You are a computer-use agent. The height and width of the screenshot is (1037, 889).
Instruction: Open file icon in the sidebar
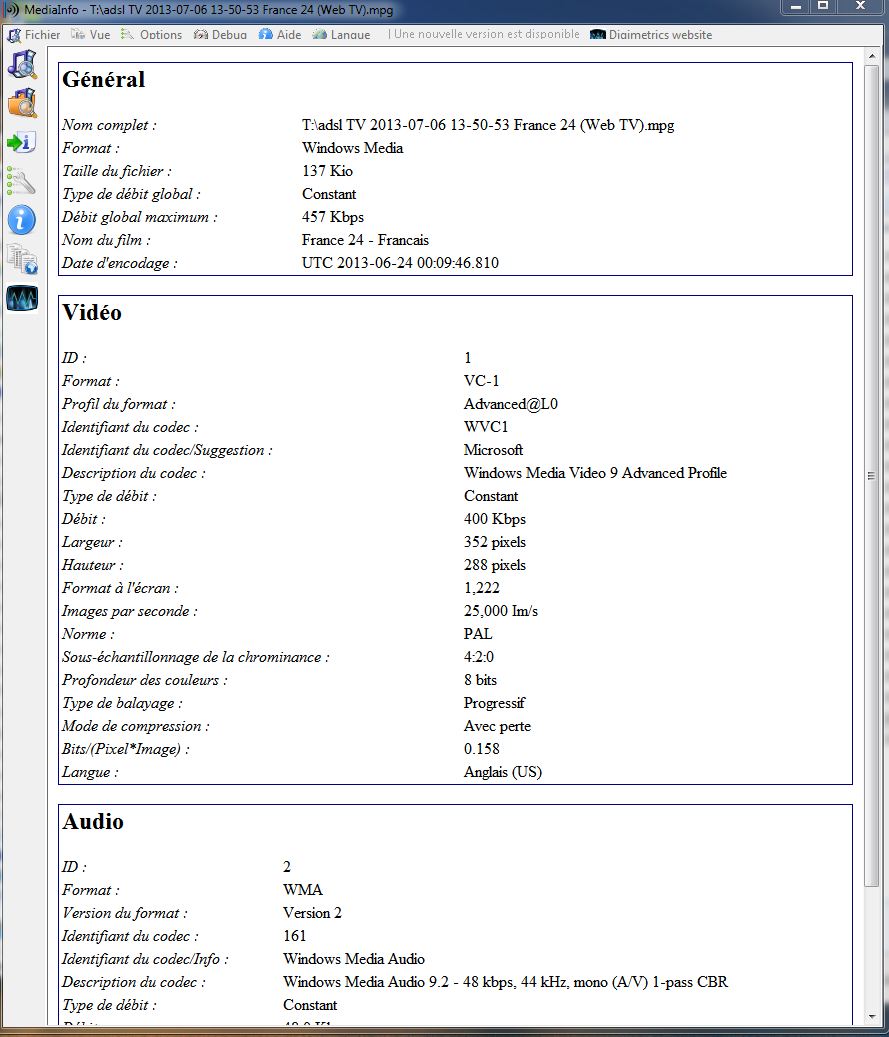tap(22, 64)
